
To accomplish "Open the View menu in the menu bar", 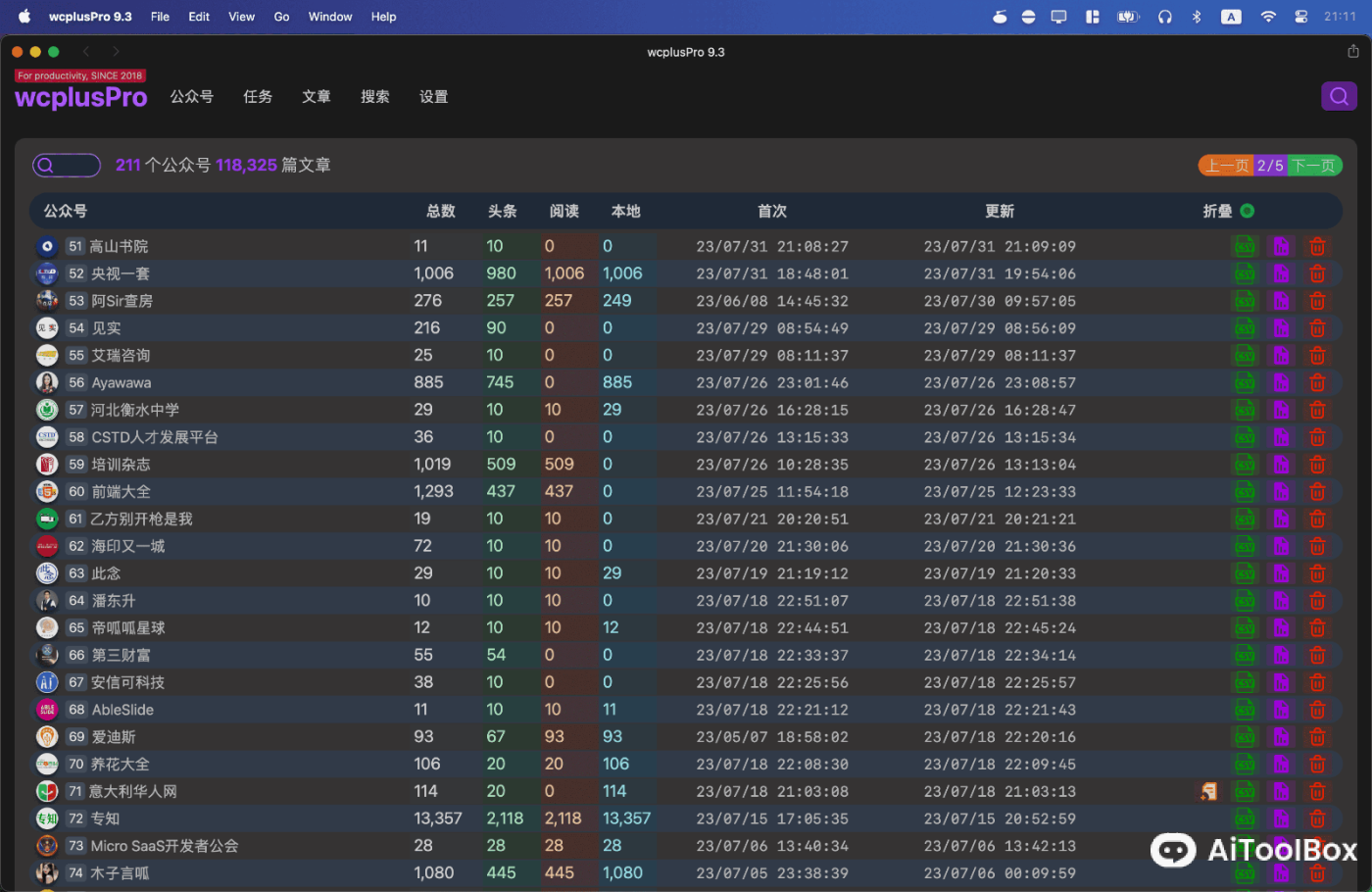I will 241,16.
